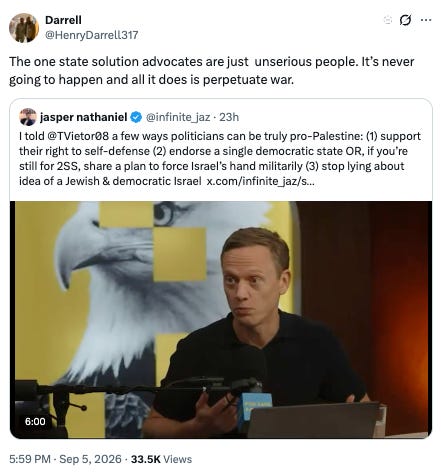Click the one state solution tweet text
Image resolution: width=441 pixels, height=474 pixels.
click(211, 71)
